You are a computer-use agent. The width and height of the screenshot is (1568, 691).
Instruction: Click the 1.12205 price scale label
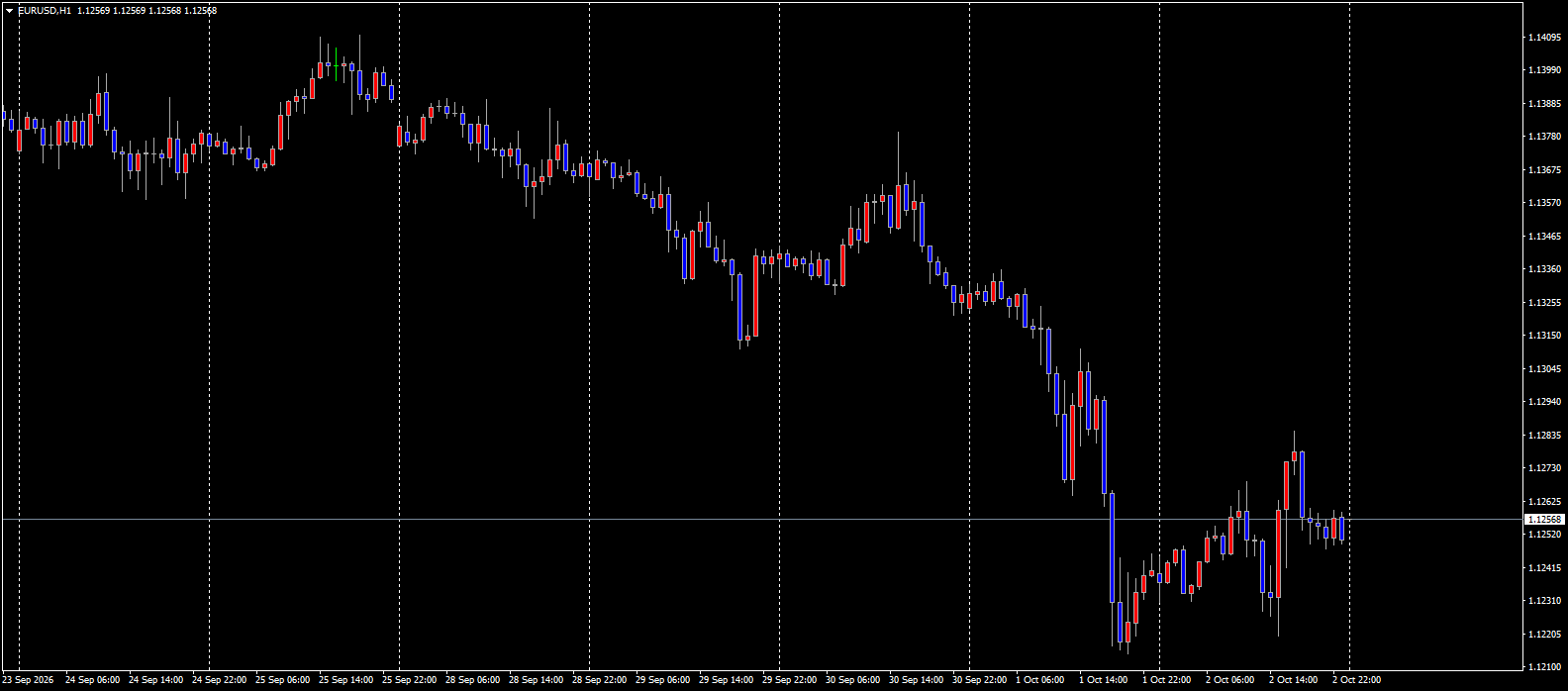point(1544,635)
